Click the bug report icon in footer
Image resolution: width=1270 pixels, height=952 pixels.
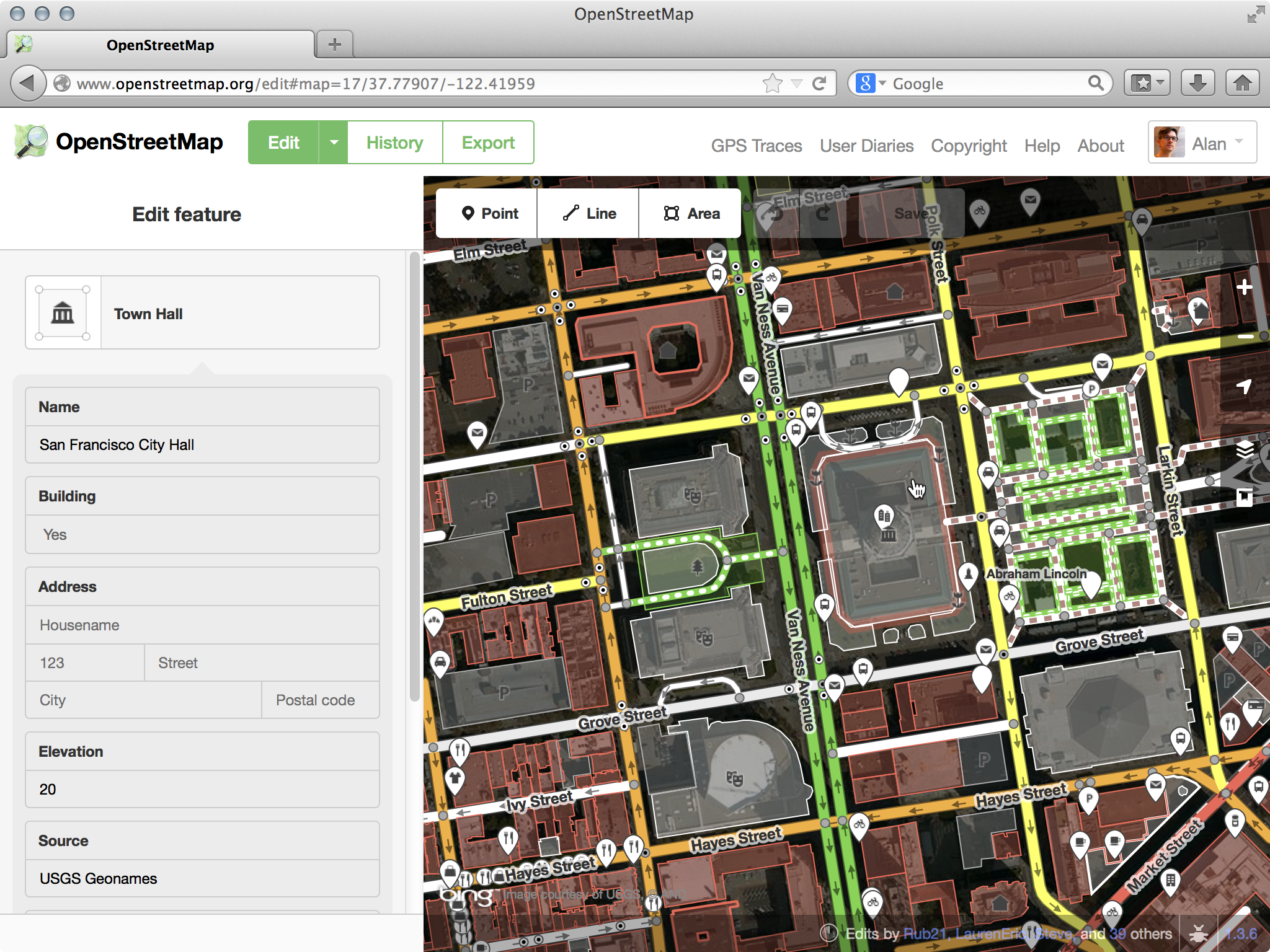(x=1198, y=933)
